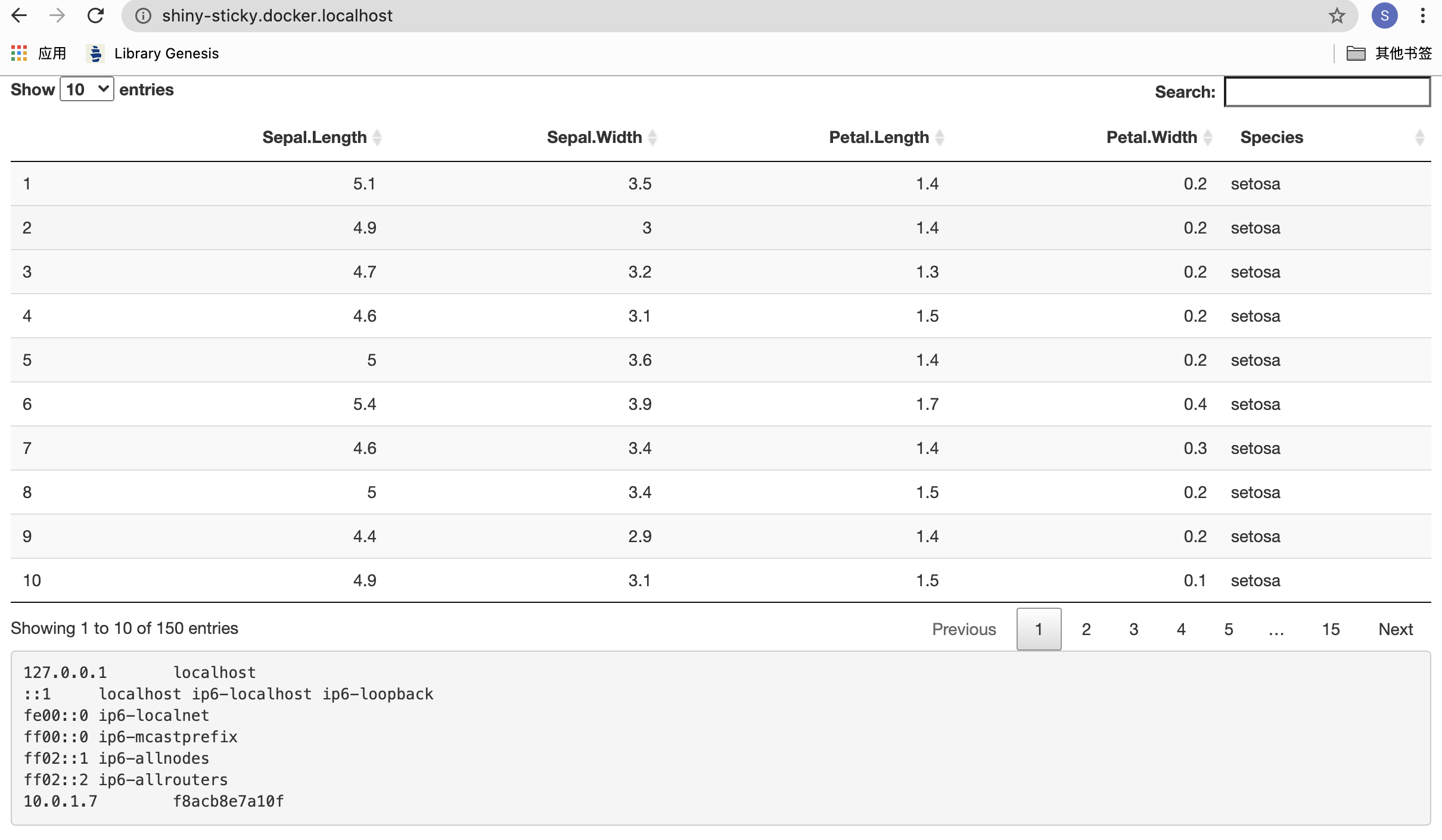Open the Chrome three-dot menu
This screenshot has width=1442, height=840.
click(1423, 15)
